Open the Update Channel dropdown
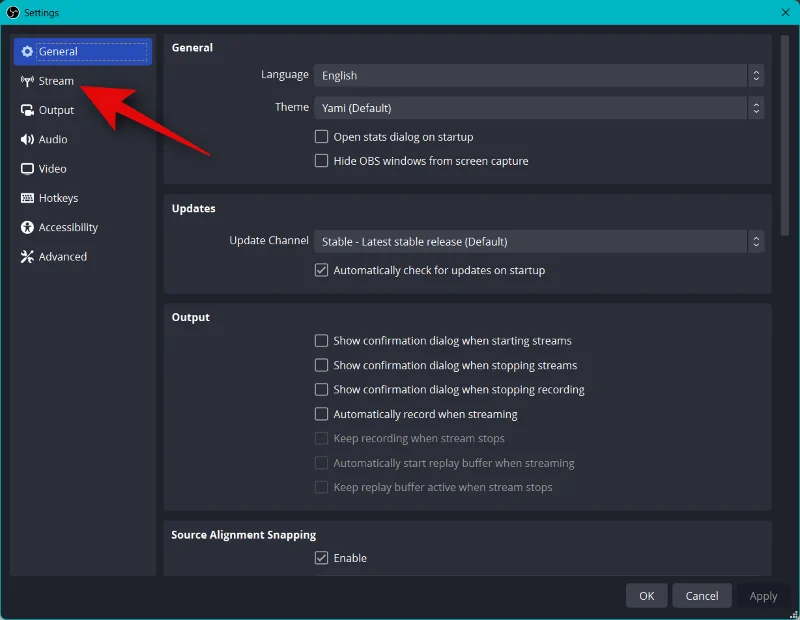 click(539, 241)
